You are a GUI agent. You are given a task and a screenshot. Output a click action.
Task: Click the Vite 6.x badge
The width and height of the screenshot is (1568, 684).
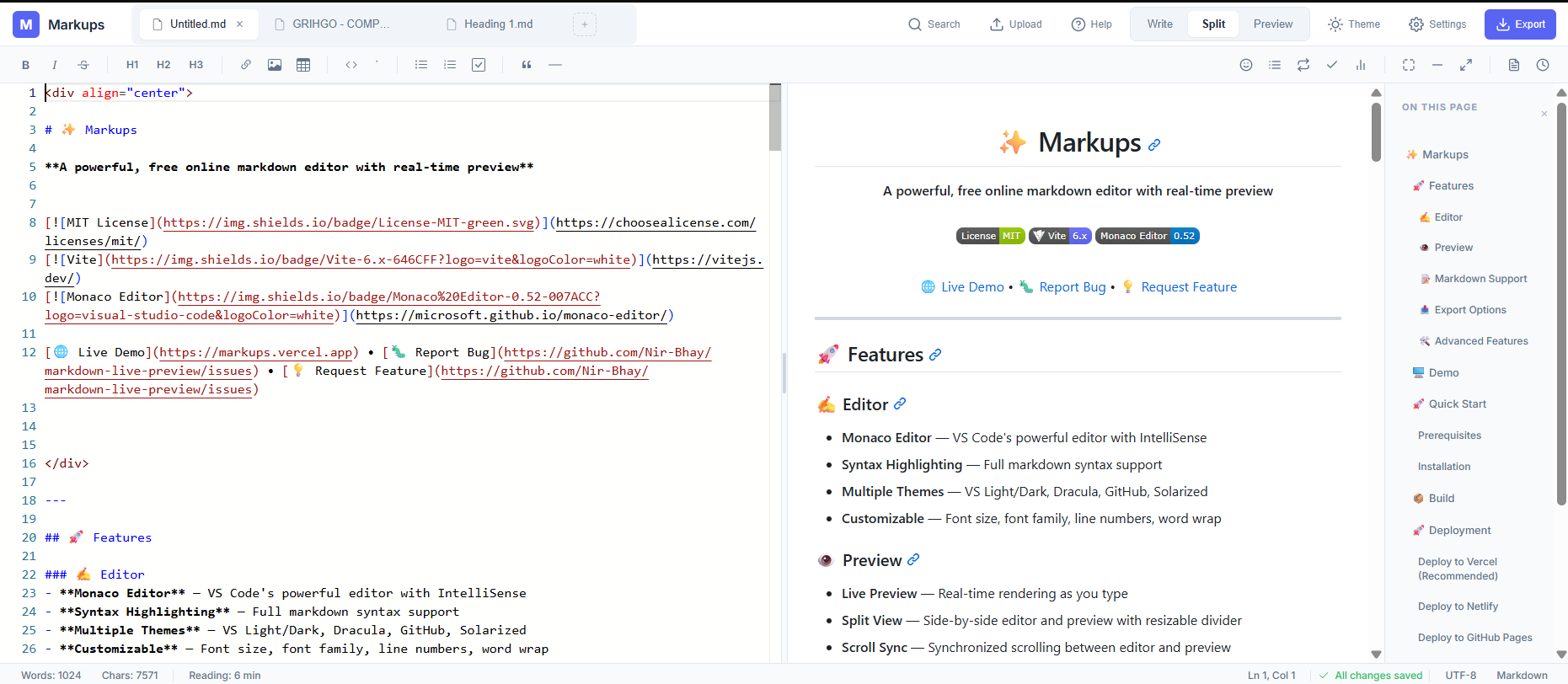pyautogui.click(x=1060, y=236)
